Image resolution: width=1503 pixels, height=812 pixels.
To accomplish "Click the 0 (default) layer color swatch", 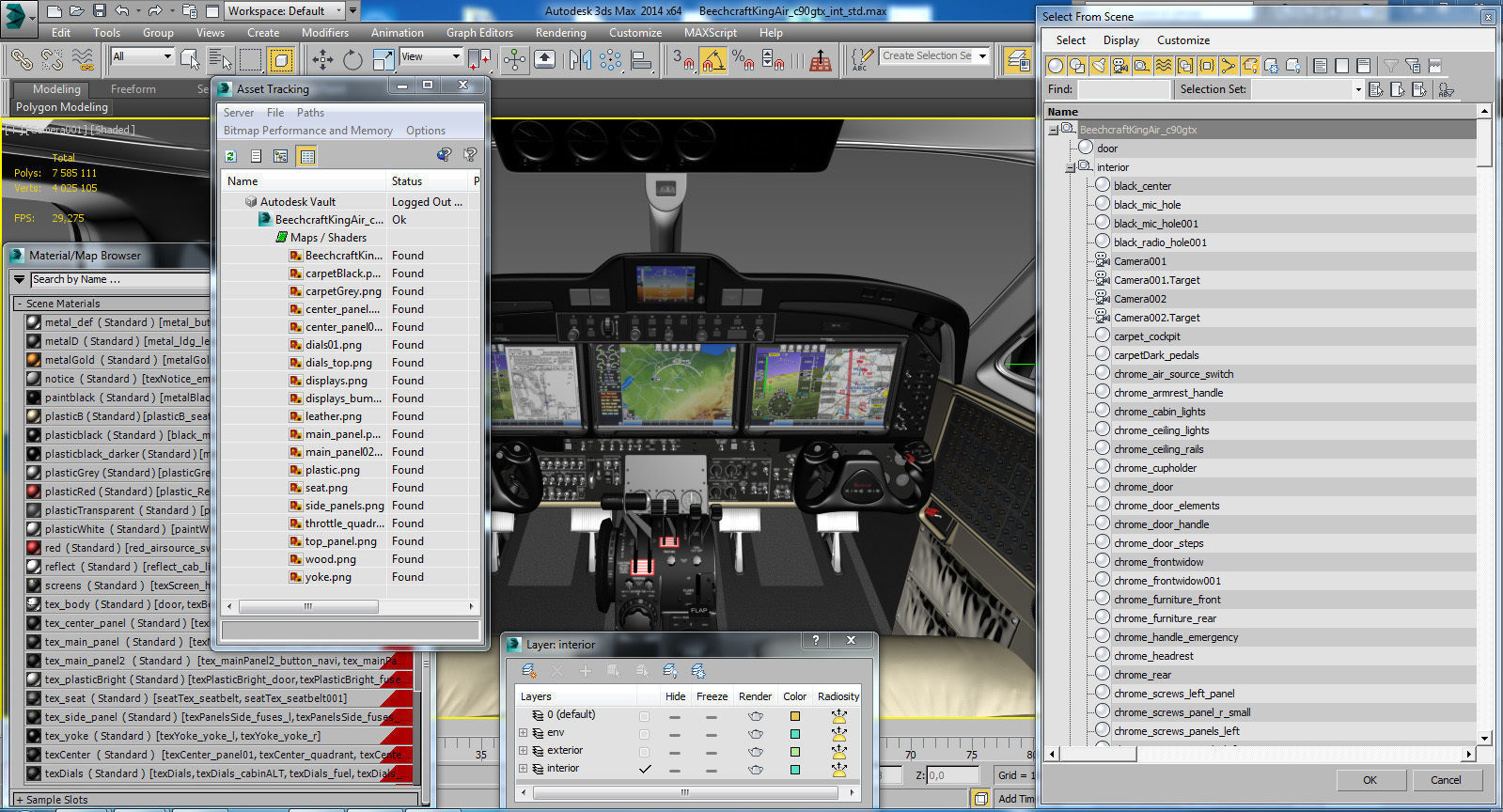I will coord(795,715).
